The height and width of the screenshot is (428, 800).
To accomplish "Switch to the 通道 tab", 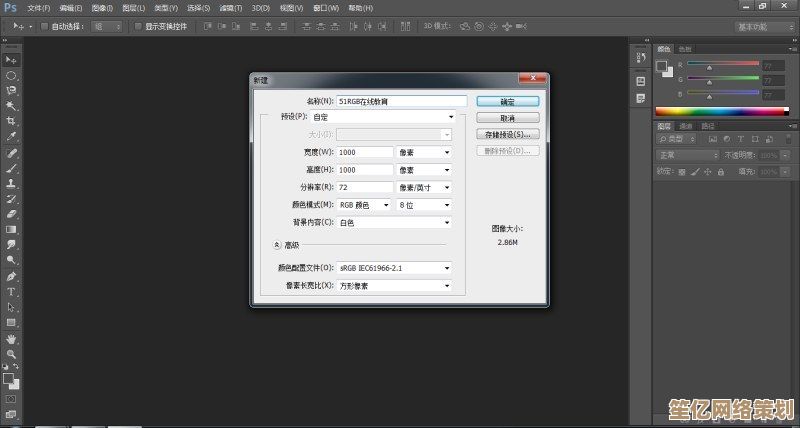I will tap(686, 126).
